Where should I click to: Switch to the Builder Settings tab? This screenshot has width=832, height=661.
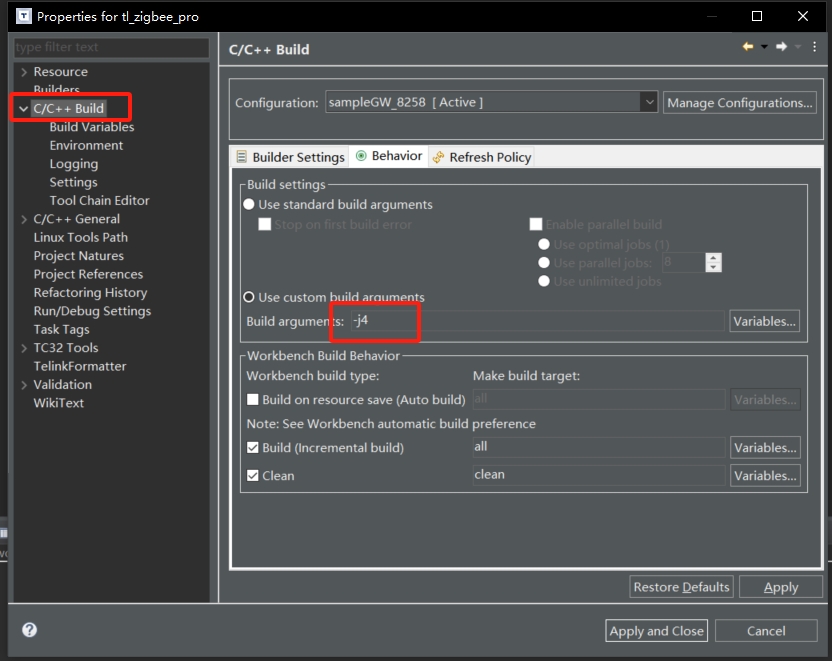[x=290, y=157]
